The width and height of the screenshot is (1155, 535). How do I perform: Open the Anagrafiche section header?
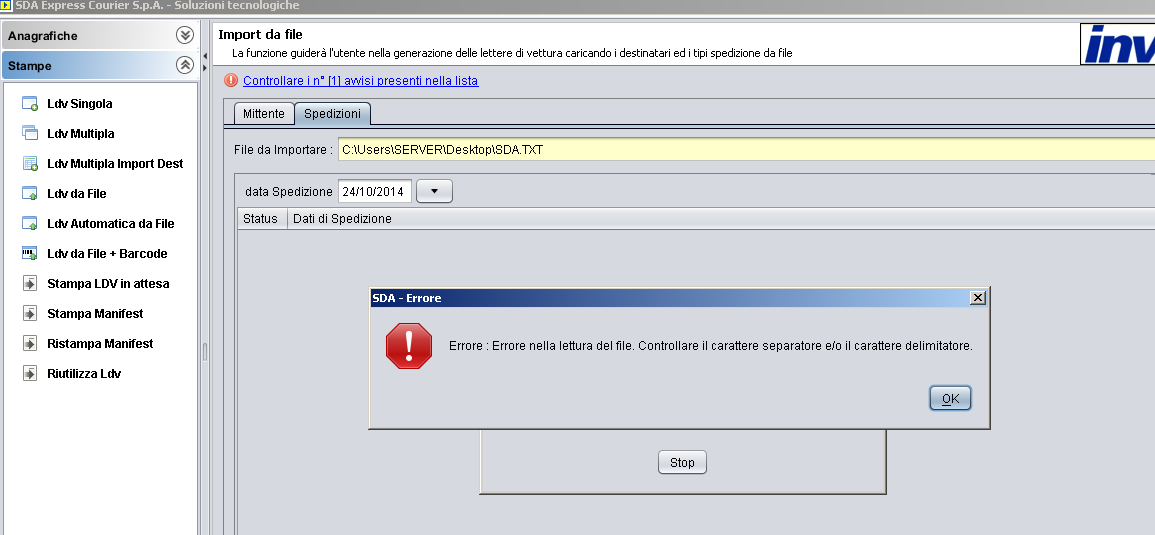pos(99,35)
